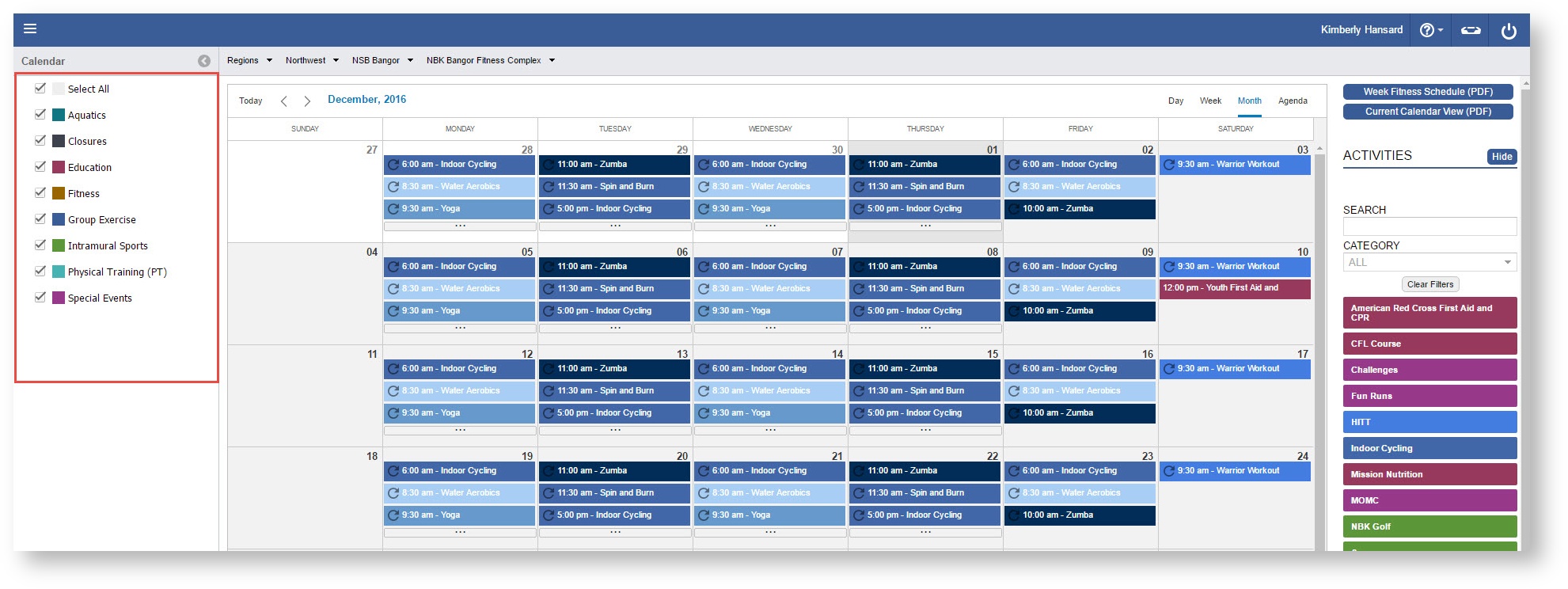Go to next month arrow

click(x=307, y=101)
